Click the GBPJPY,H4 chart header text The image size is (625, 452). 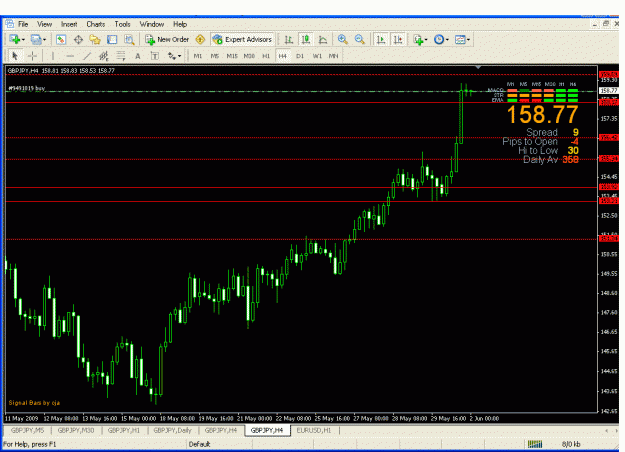pos(61,71)
